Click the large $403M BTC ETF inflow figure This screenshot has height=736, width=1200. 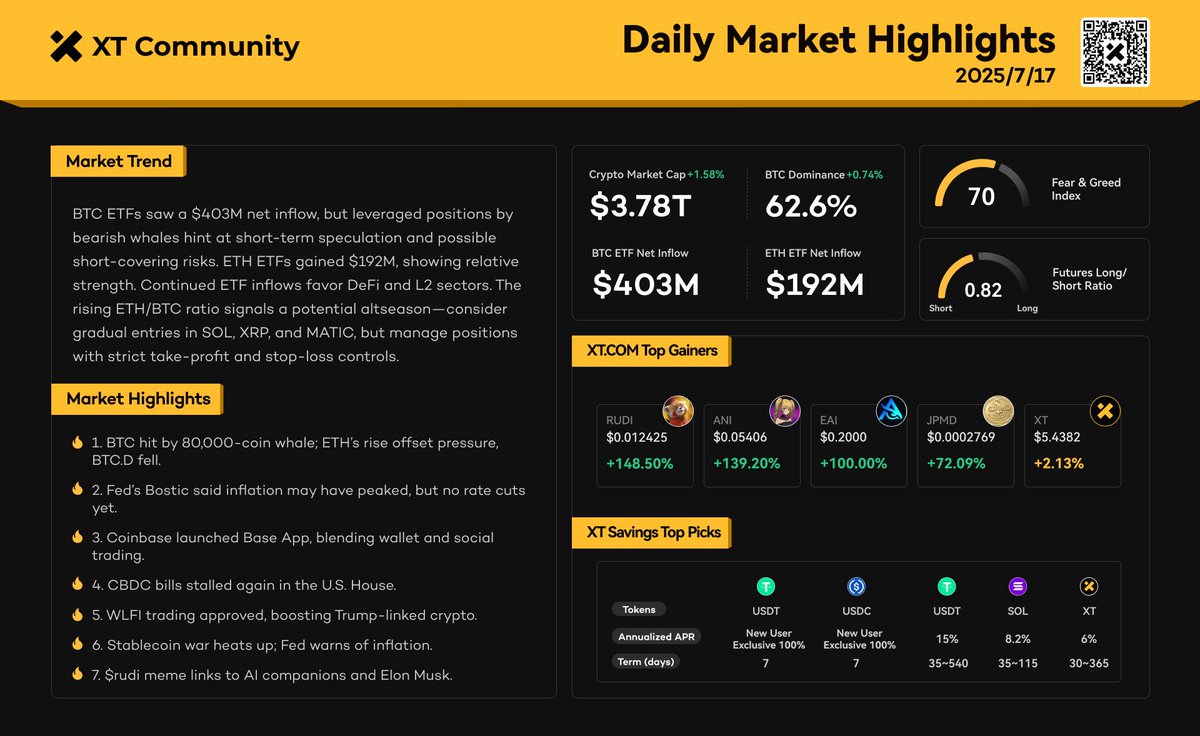tap(646, 285)
